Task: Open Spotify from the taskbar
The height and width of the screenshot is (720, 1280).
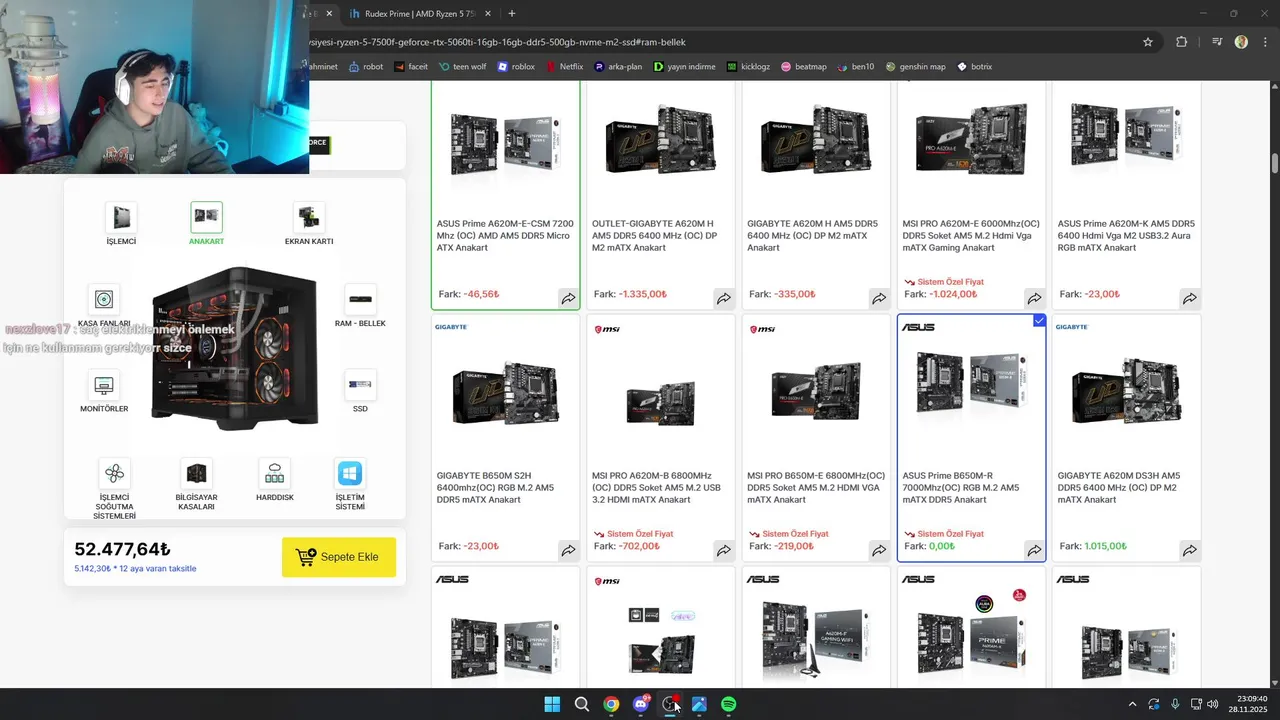Action: [729, 704]
